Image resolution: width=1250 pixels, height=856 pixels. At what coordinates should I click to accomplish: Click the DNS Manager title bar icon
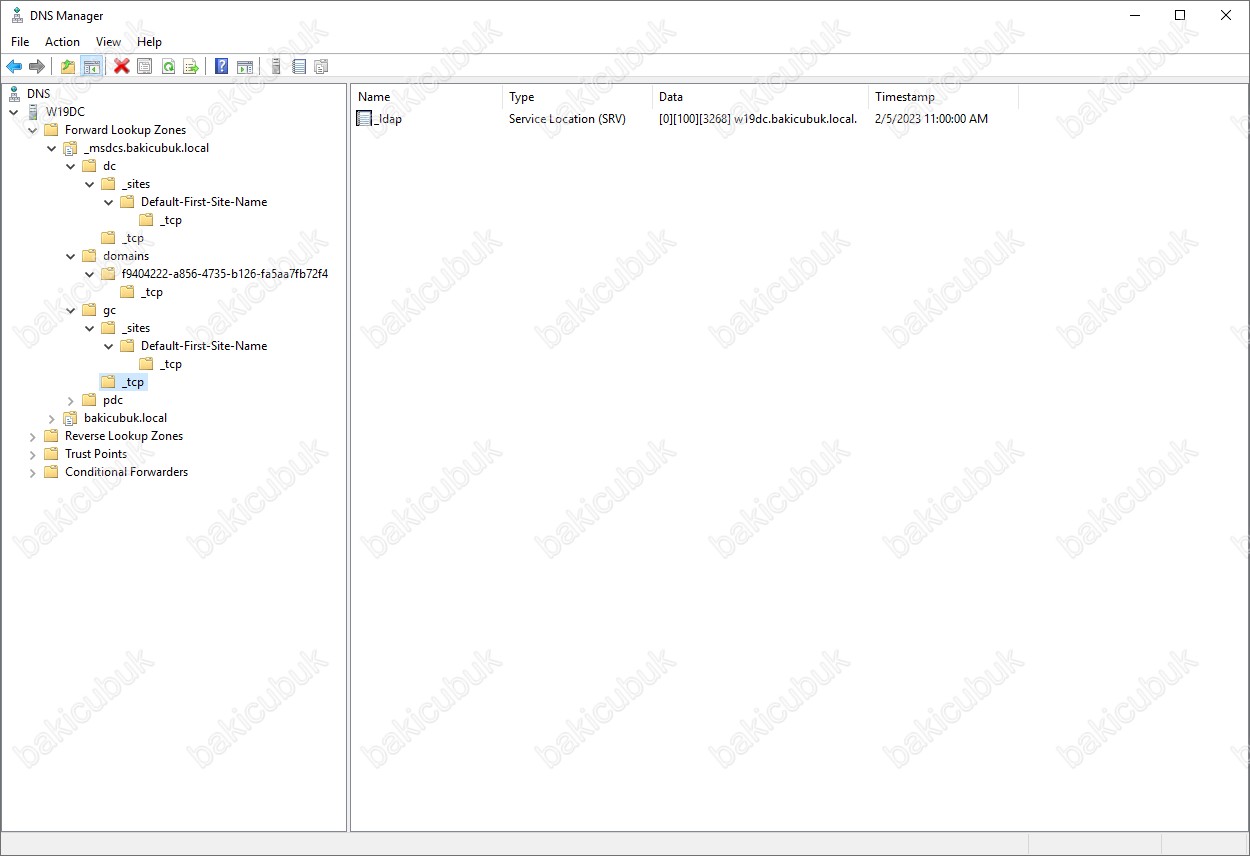click(x=17, y=15)
